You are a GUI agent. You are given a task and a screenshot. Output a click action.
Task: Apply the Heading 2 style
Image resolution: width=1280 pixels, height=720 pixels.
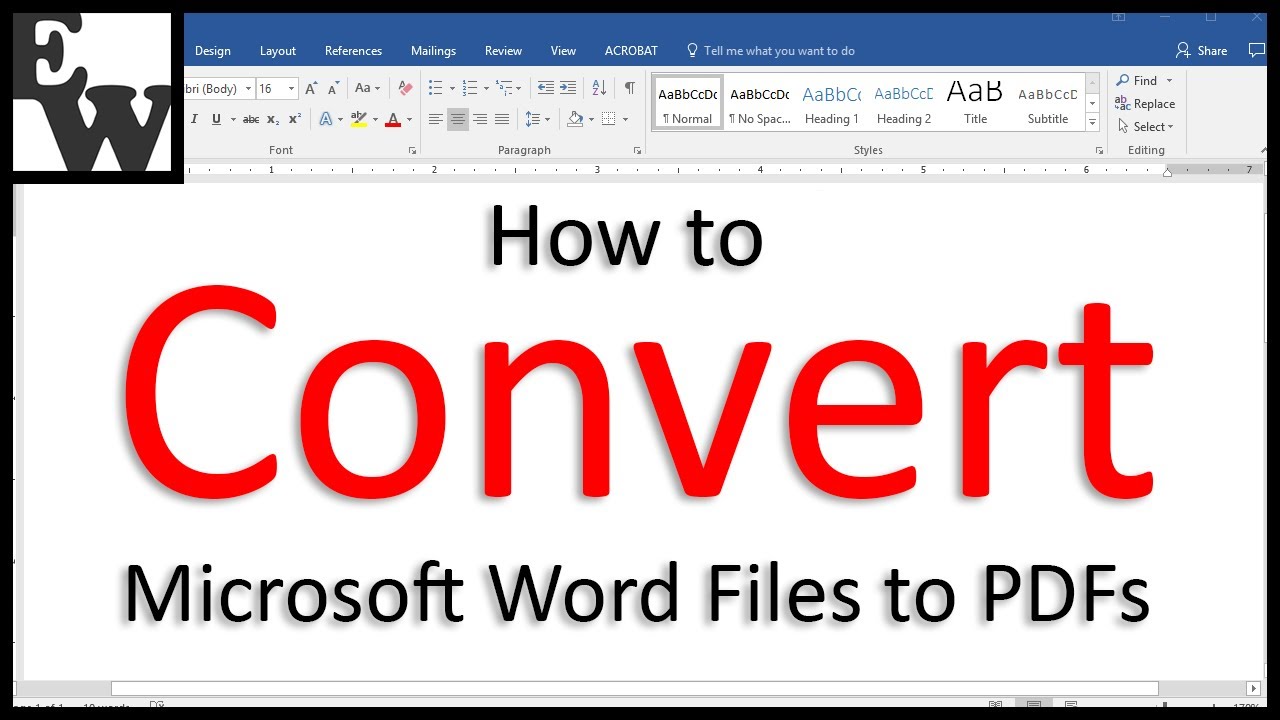(904, 103)
